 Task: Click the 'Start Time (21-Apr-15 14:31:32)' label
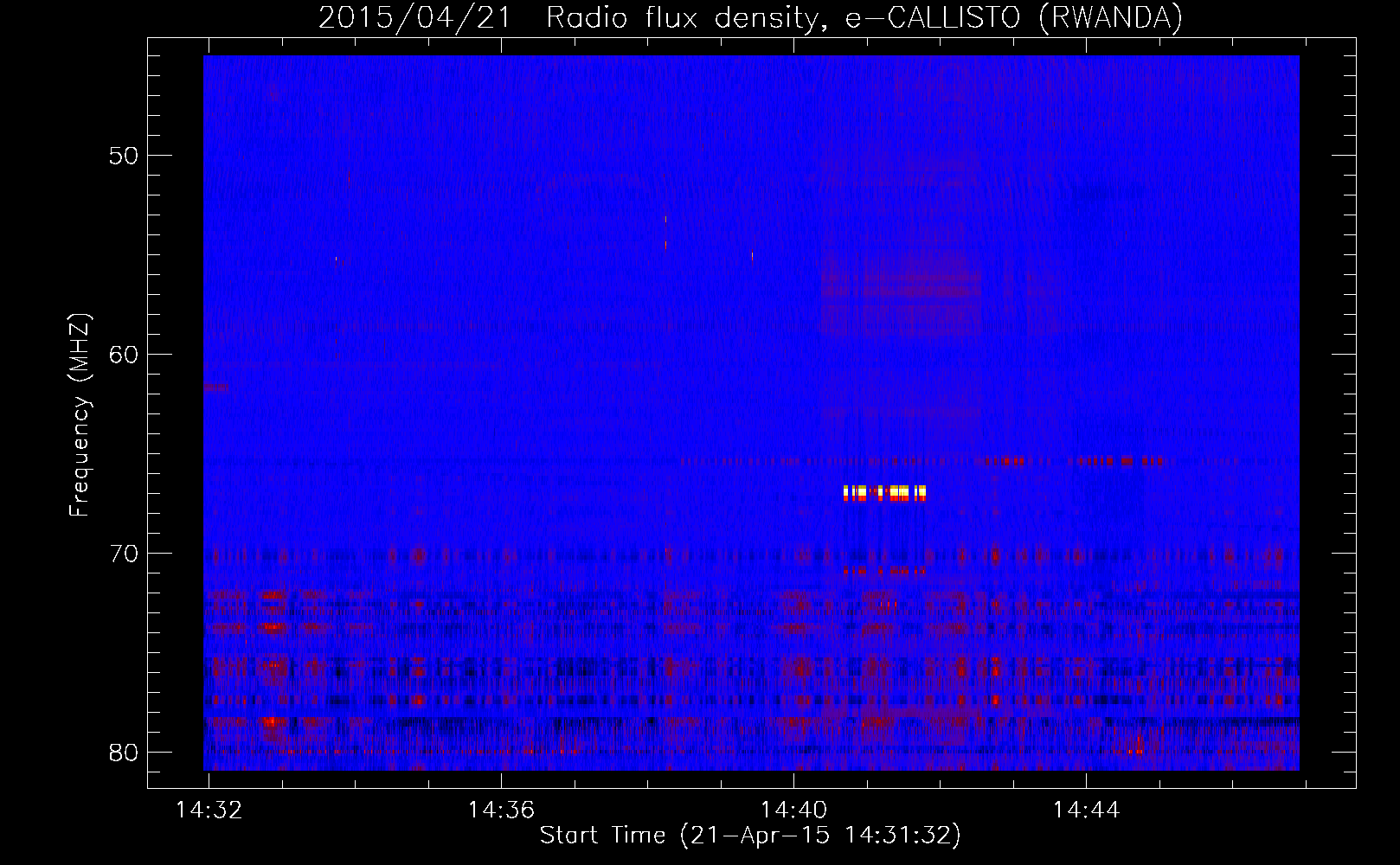750,836
